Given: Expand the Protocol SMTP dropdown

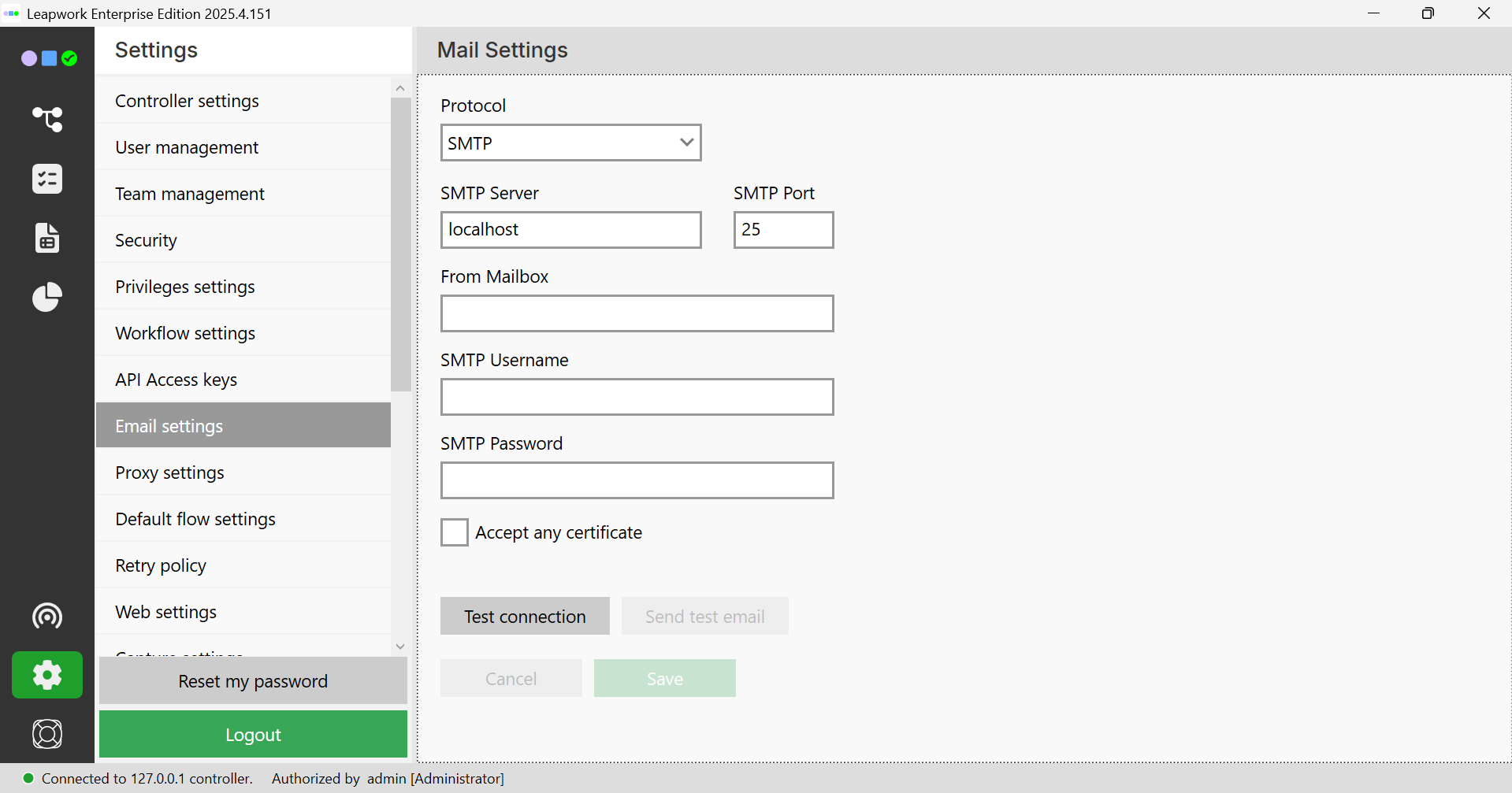Looking at the screenshot, I should pyautogui.click(x=570, y=143).
